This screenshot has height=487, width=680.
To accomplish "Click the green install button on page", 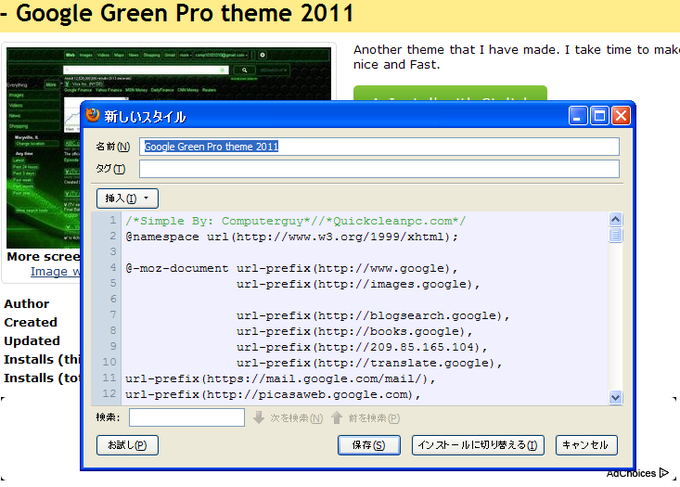I will [x=450, y=93].
